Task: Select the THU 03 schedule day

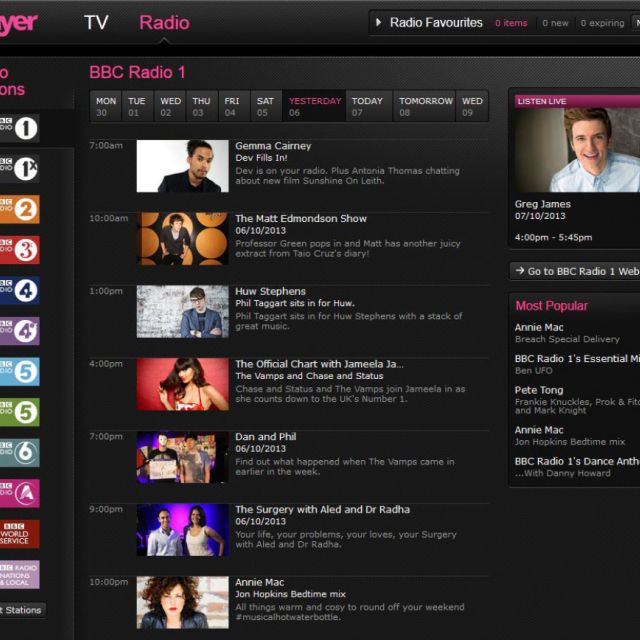Action: (x=202, y=106)
